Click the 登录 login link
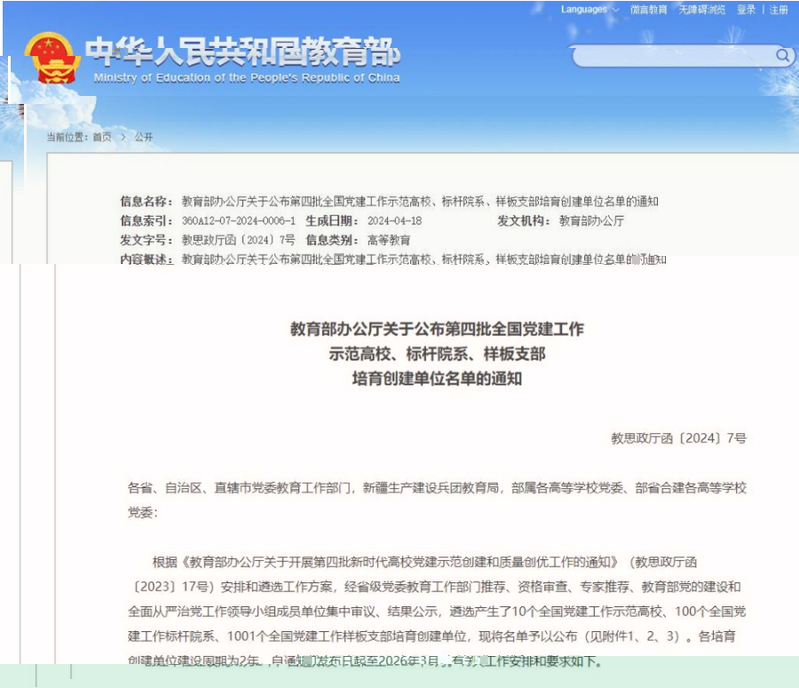The width and height of the screenshot is (799, 688). click(x=746, y=10)
